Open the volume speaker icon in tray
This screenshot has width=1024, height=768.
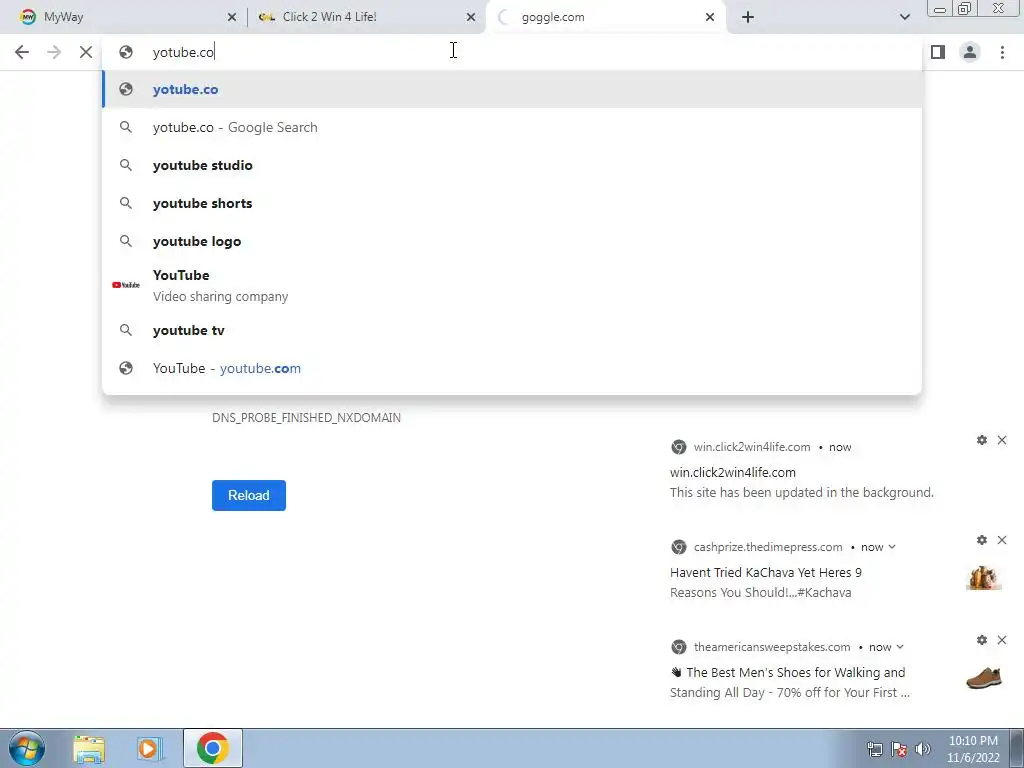[922, 749]
